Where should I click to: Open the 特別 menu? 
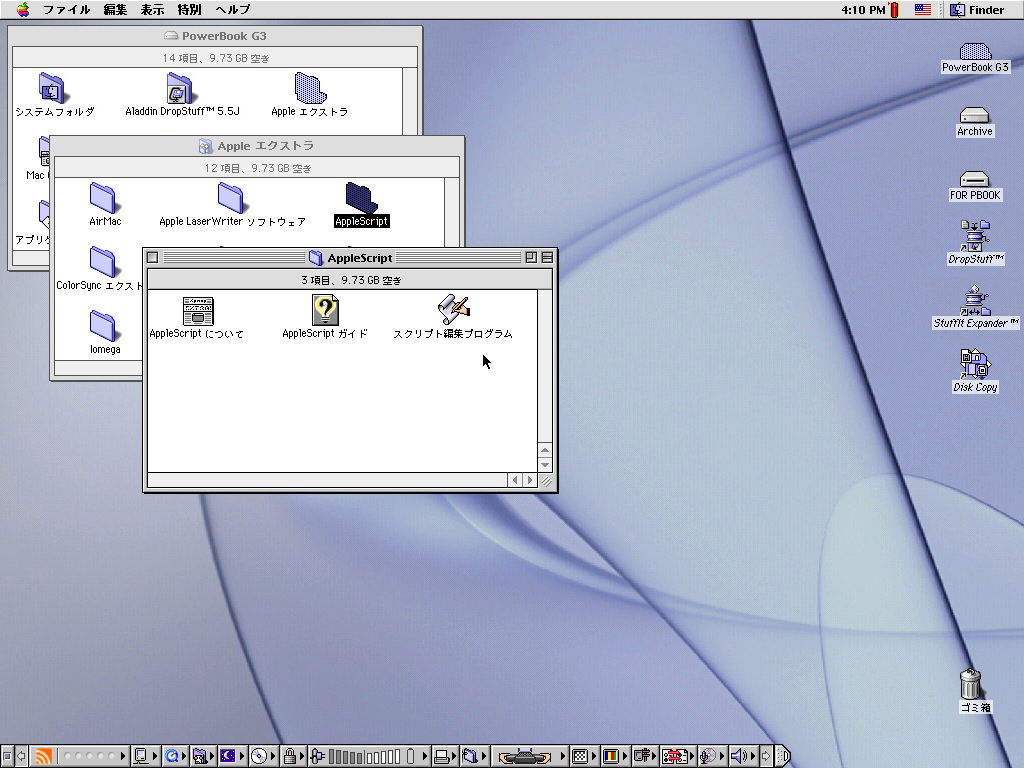click(189, 10)
